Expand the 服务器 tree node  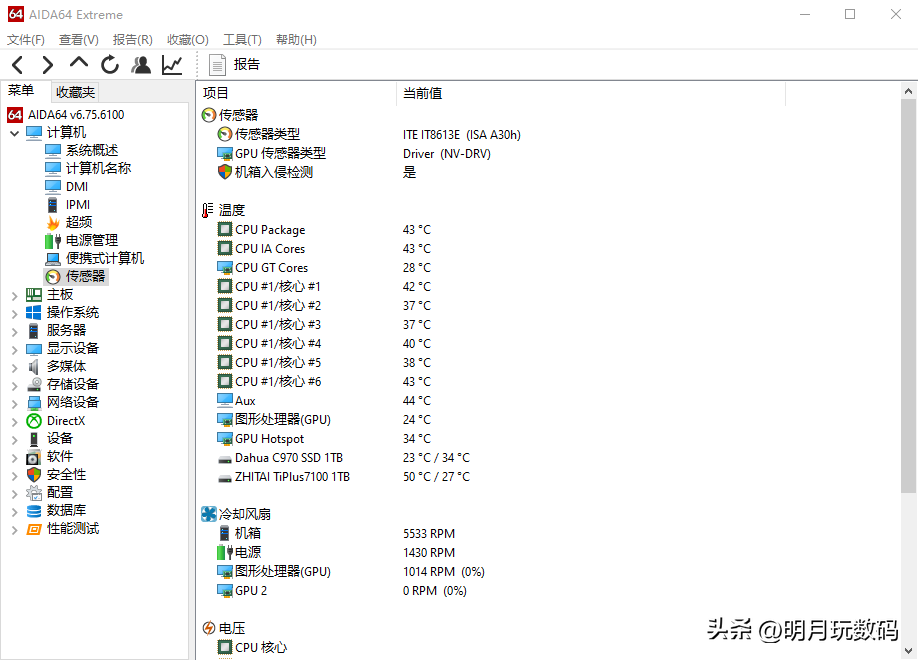[15, 332]
